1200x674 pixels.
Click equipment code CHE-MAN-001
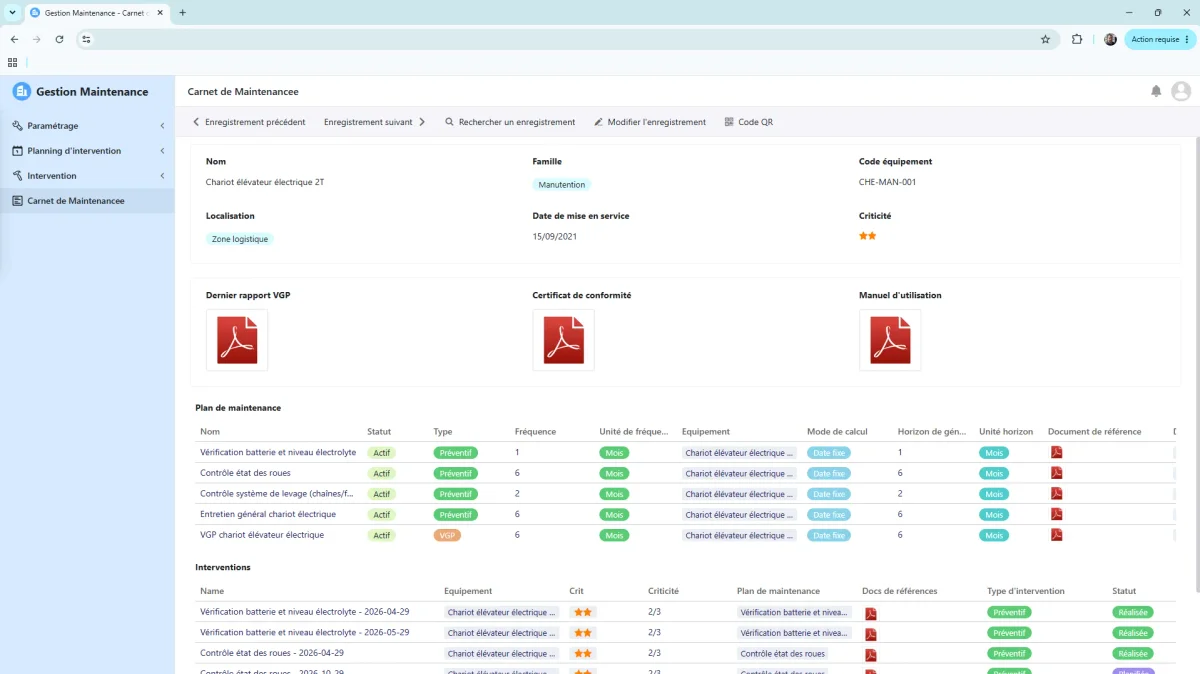point(887,182)
